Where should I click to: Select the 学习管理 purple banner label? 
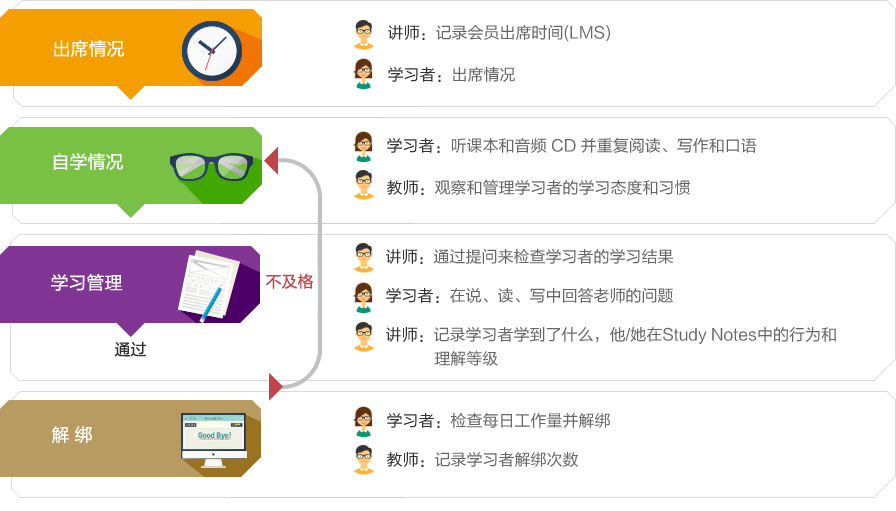pos(86,283)
